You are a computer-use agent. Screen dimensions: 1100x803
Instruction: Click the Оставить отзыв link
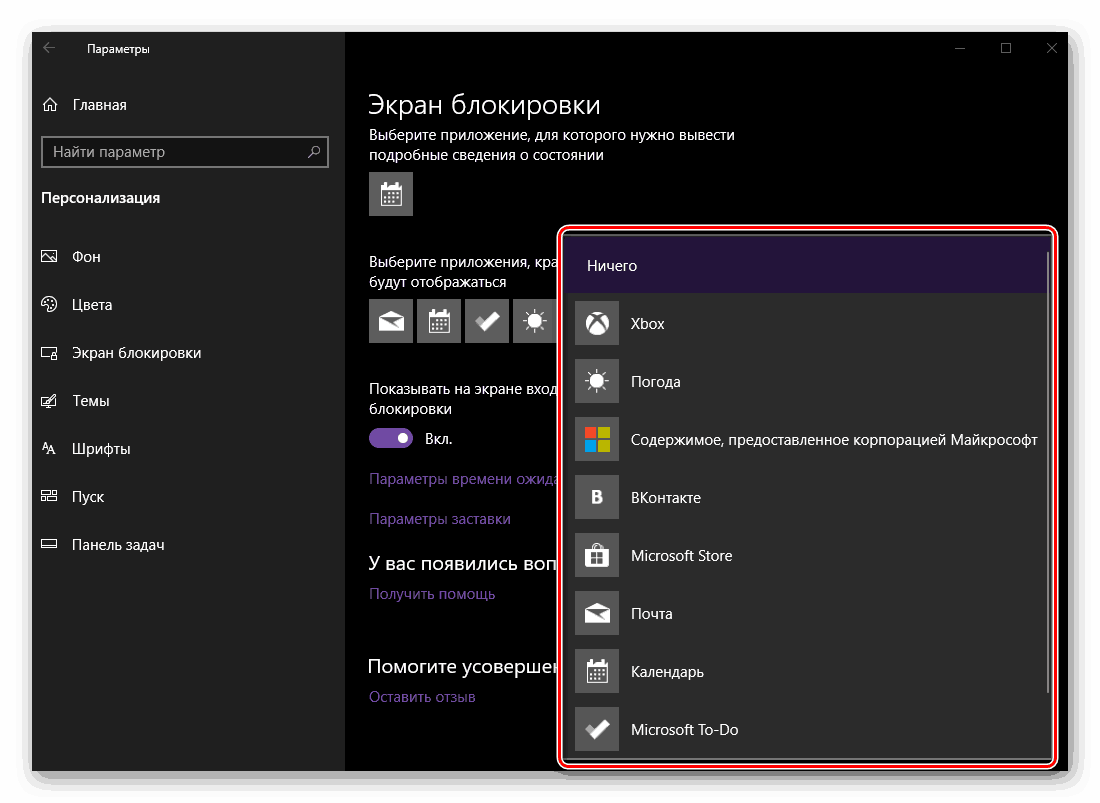[422, 696]
